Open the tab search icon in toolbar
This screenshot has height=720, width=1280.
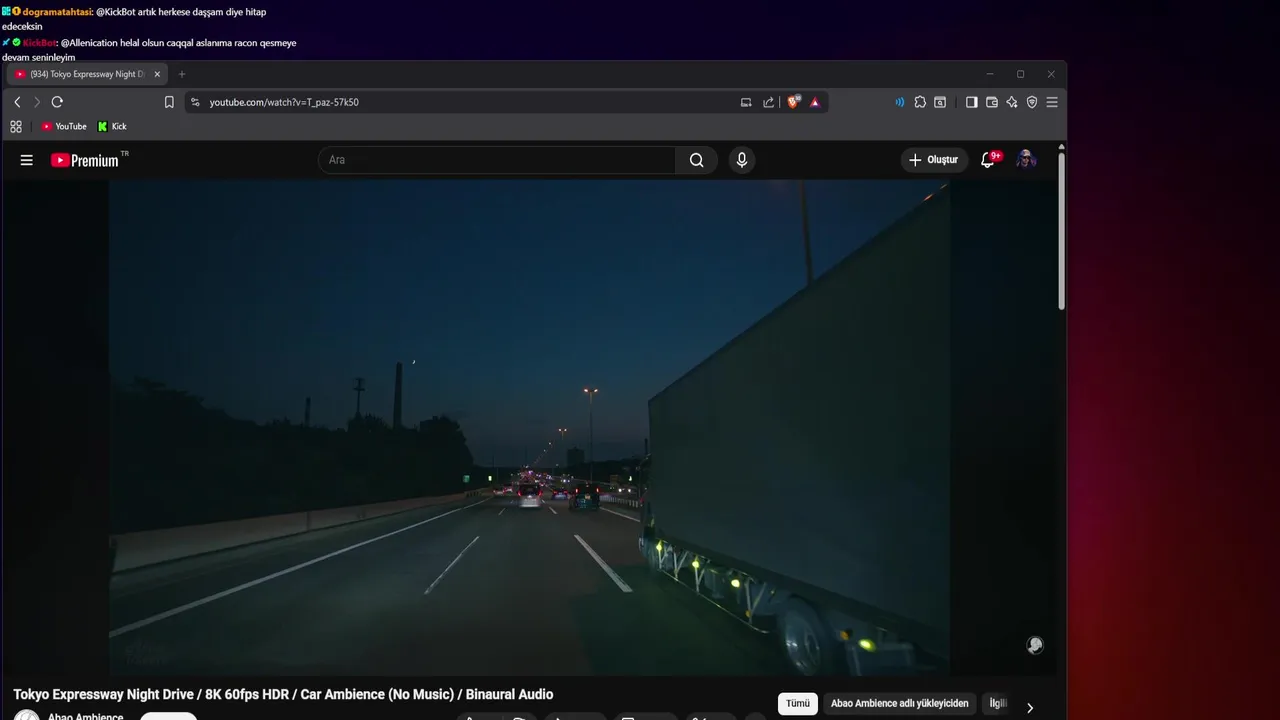940,102
